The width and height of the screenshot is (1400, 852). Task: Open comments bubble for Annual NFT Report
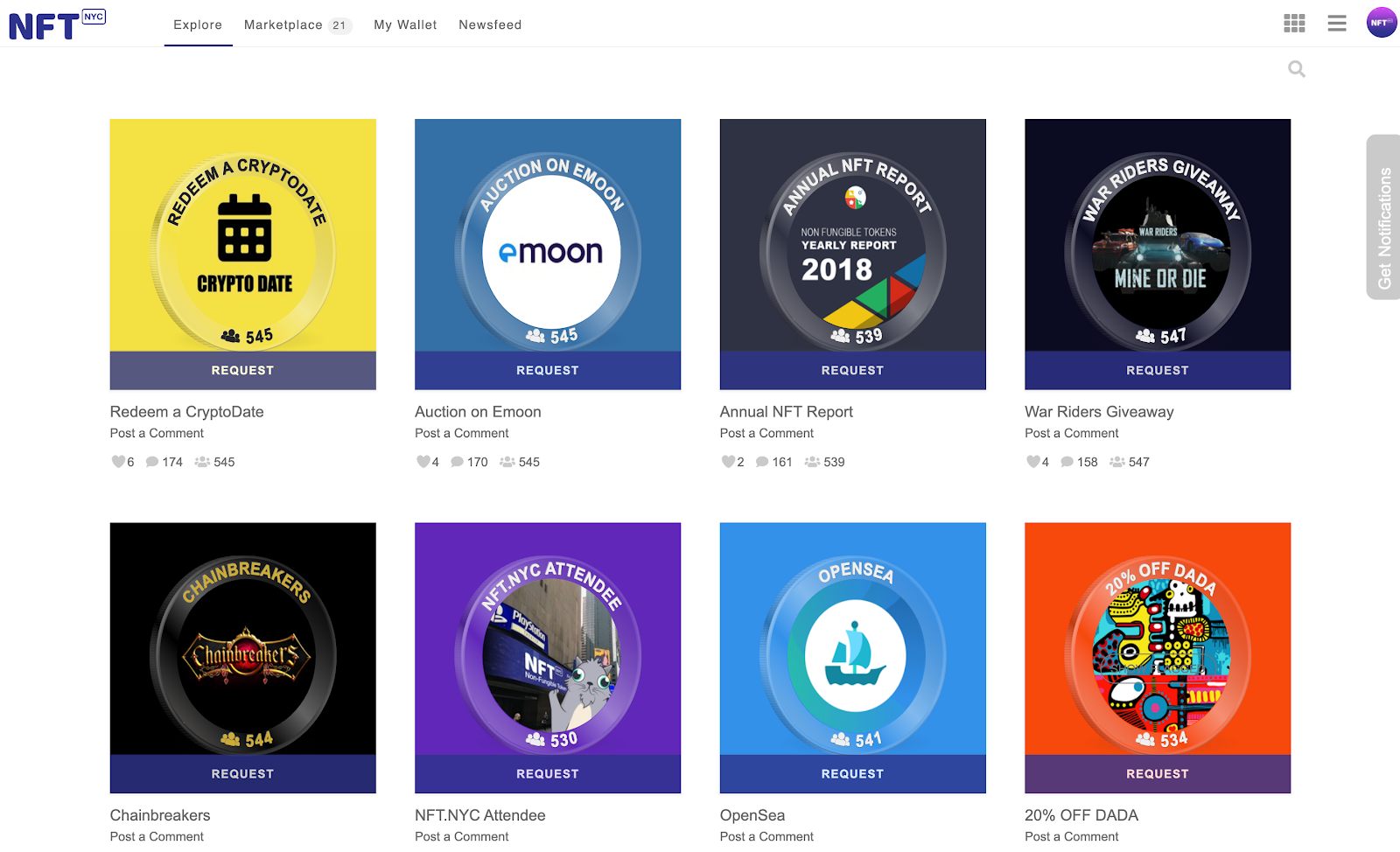point(762,462)
